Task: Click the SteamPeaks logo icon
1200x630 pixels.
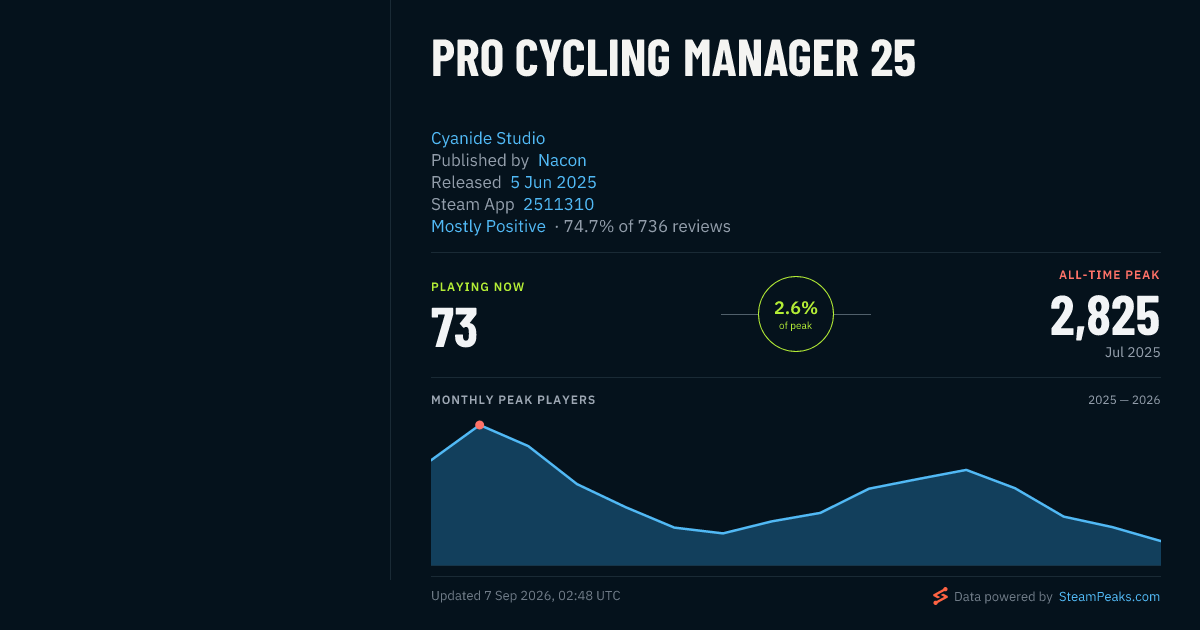Action: [940, 596]
